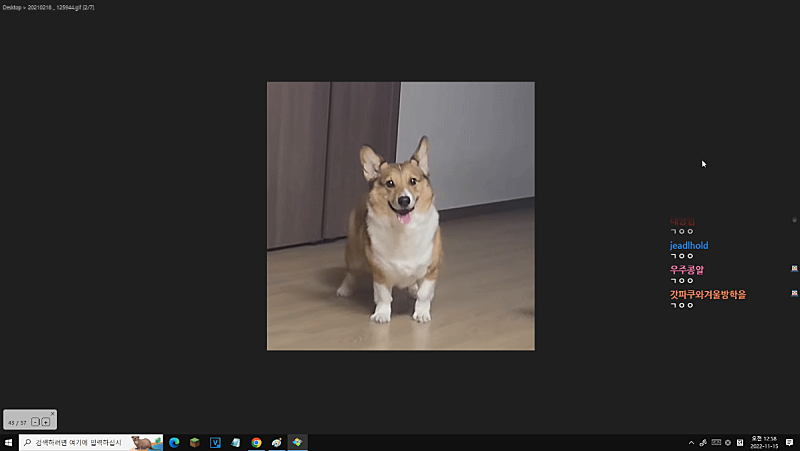Screen dimensions: 800x451
Task: Click the round tray icon beside the keyboard
Action: 728,442
